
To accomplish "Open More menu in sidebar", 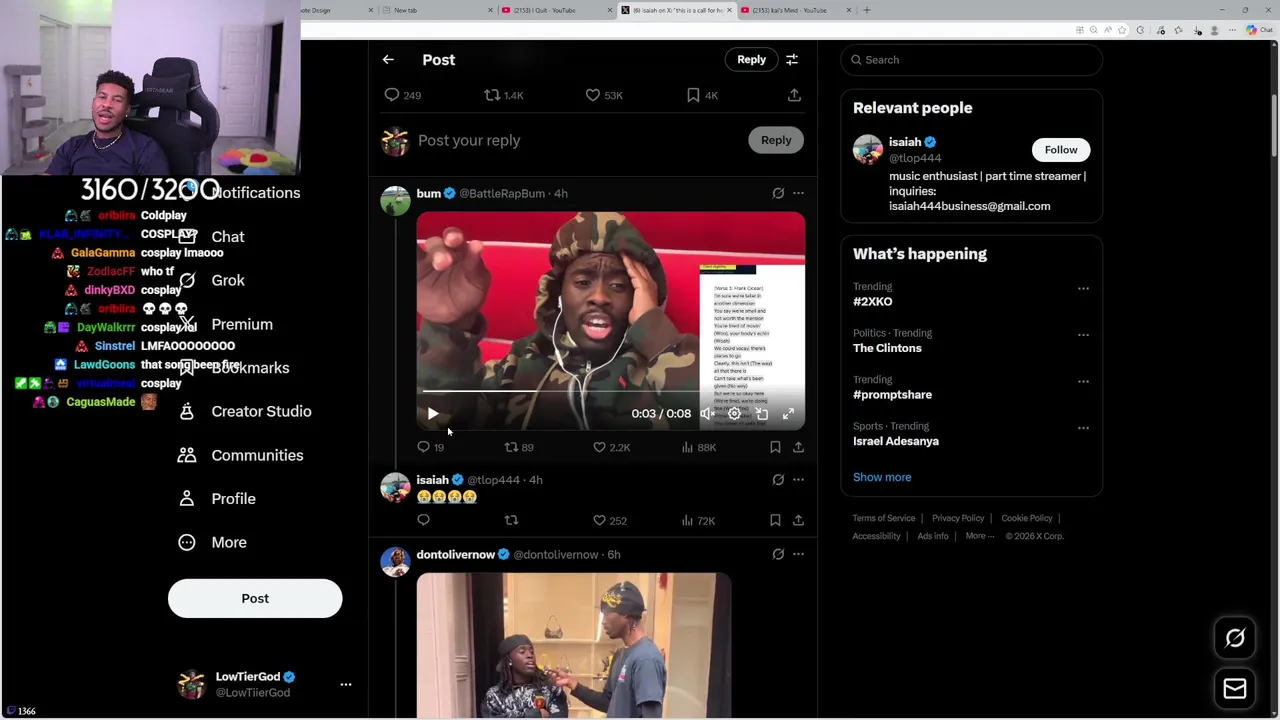I will tap(212, 542).
